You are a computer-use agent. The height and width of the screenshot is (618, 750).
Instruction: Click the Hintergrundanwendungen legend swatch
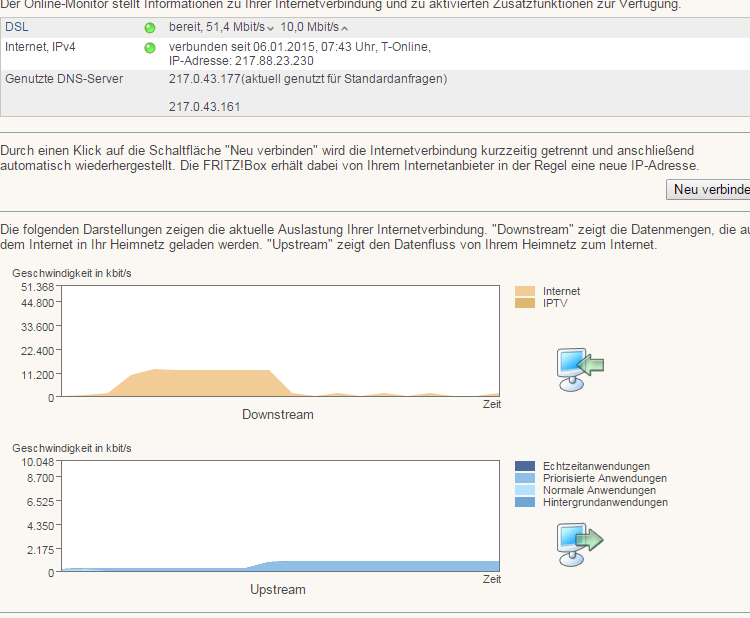(525, 502)
